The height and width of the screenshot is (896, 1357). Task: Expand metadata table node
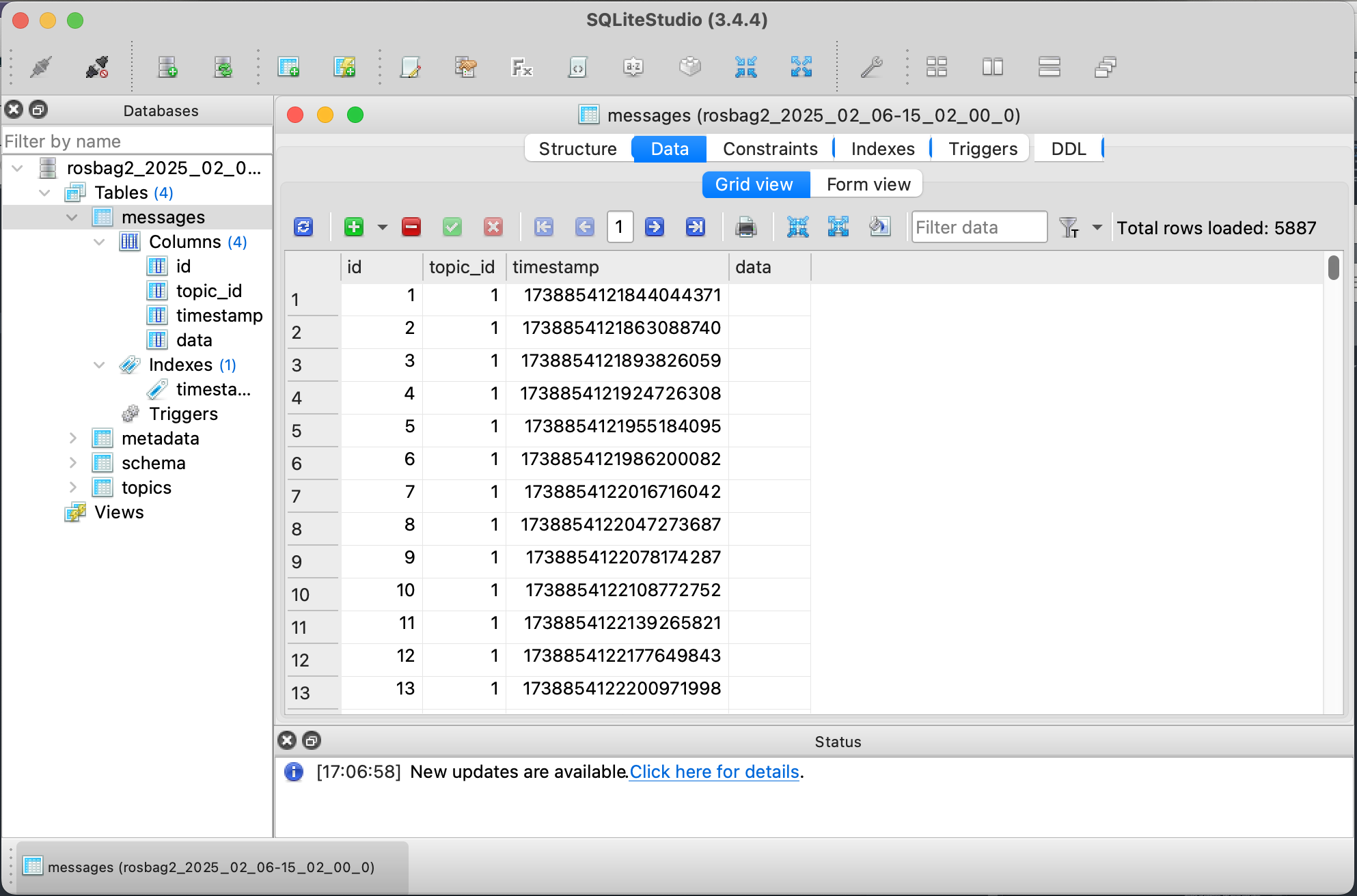(72, 438)
